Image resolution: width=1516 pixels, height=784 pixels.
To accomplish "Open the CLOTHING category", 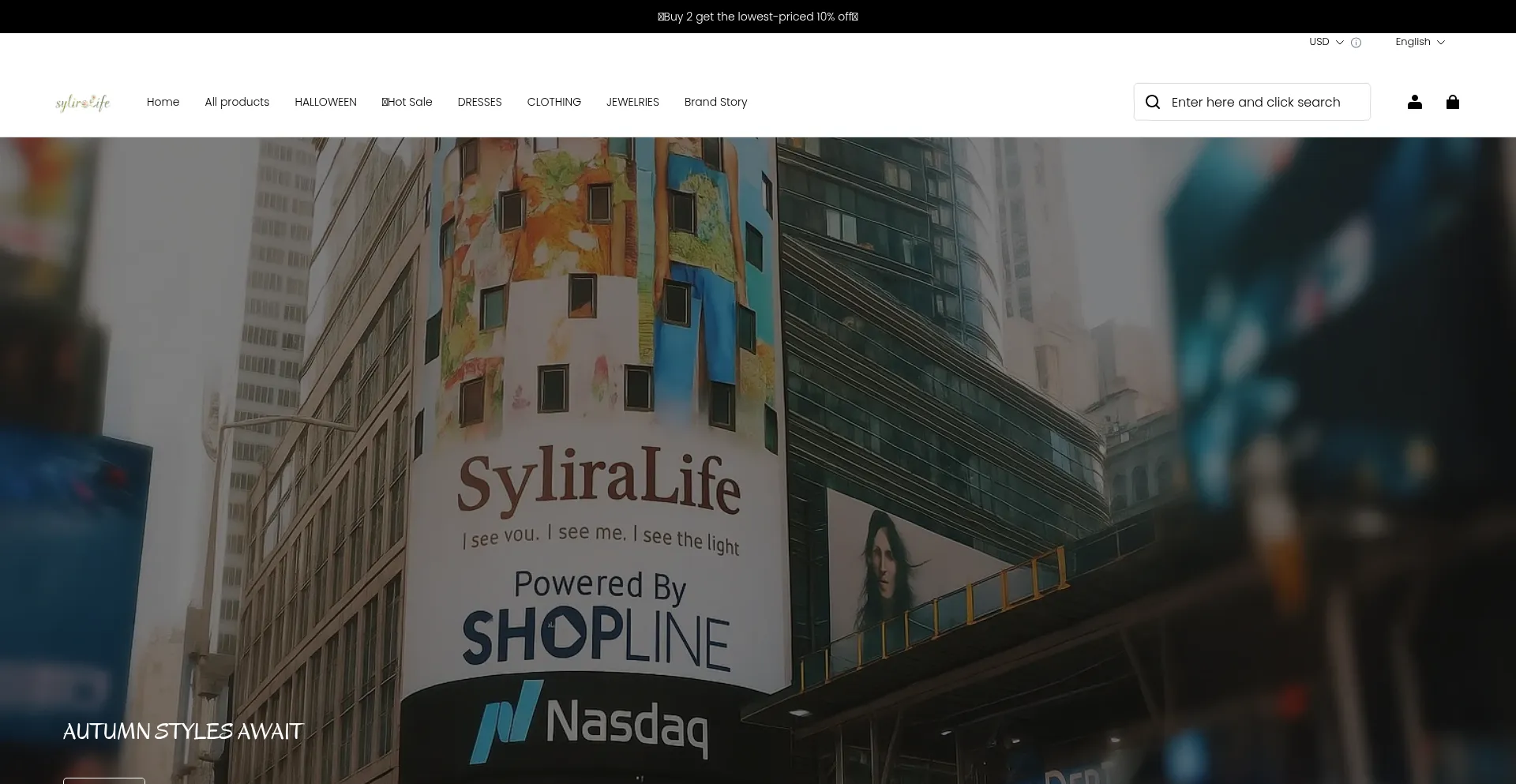I will coord(553,102).
